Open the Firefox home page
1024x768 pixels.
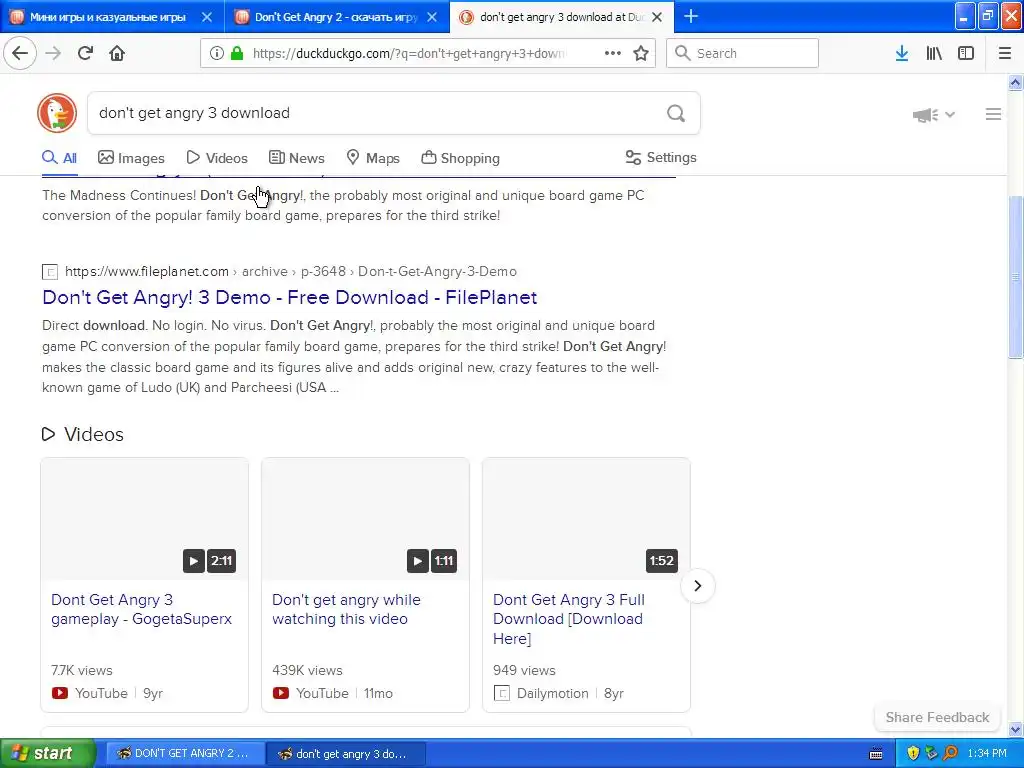tap(117, 53)
